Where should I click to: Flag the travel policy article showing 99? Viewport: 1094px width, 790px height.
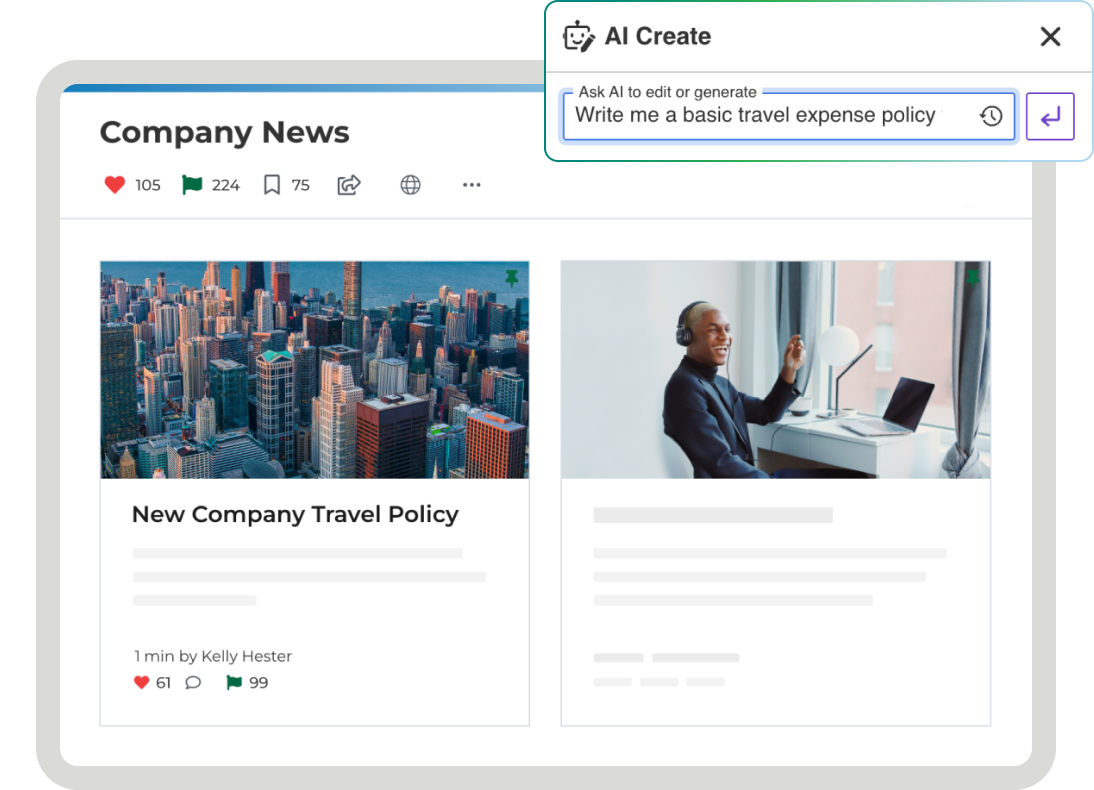(x=234, y=683)
